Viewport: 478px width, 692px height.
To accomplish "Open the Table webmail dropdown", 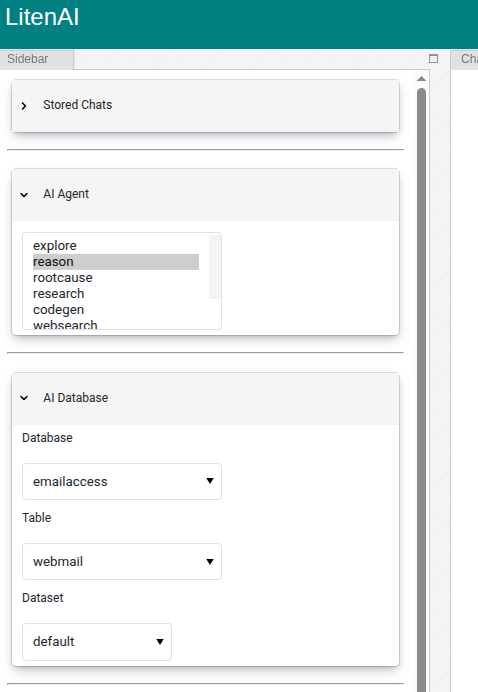I will pos(122,561).
